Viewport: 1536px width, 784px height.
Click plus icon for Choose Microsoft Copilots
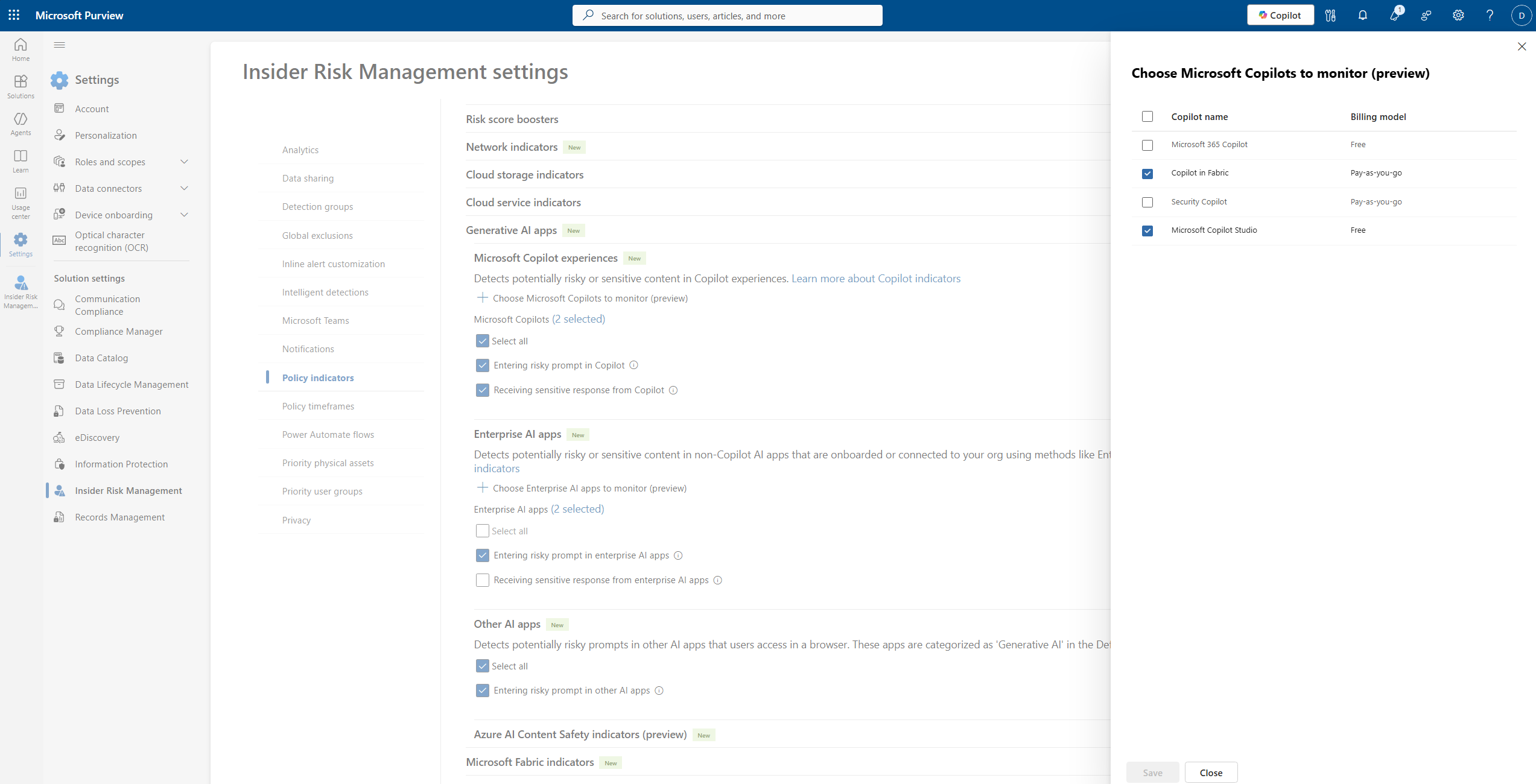482,297
